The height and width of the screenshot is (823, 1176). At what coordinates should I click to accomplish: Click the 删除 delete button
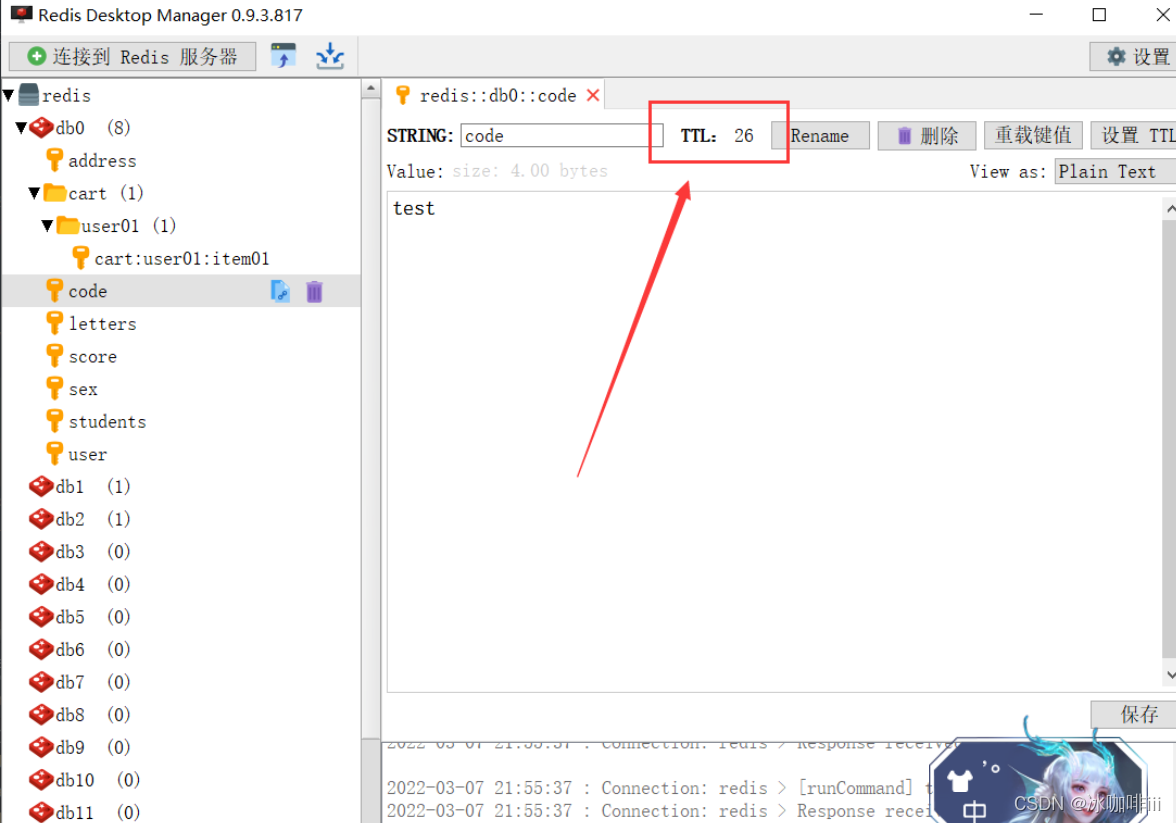point(927,136)
